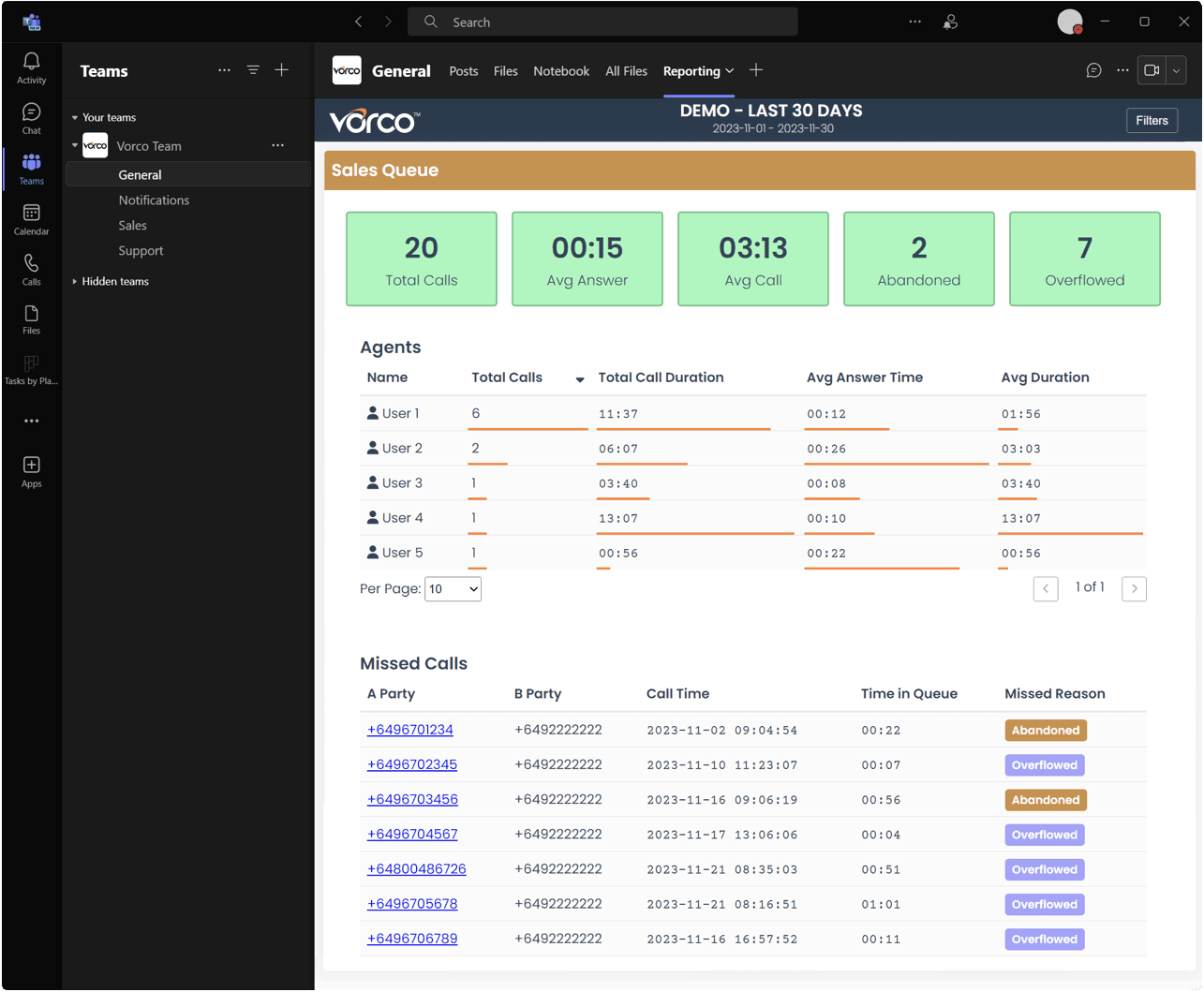Click the Total Call Duration column header
The width and height of the screenshot is (1204, 992).
click(661, 378)
